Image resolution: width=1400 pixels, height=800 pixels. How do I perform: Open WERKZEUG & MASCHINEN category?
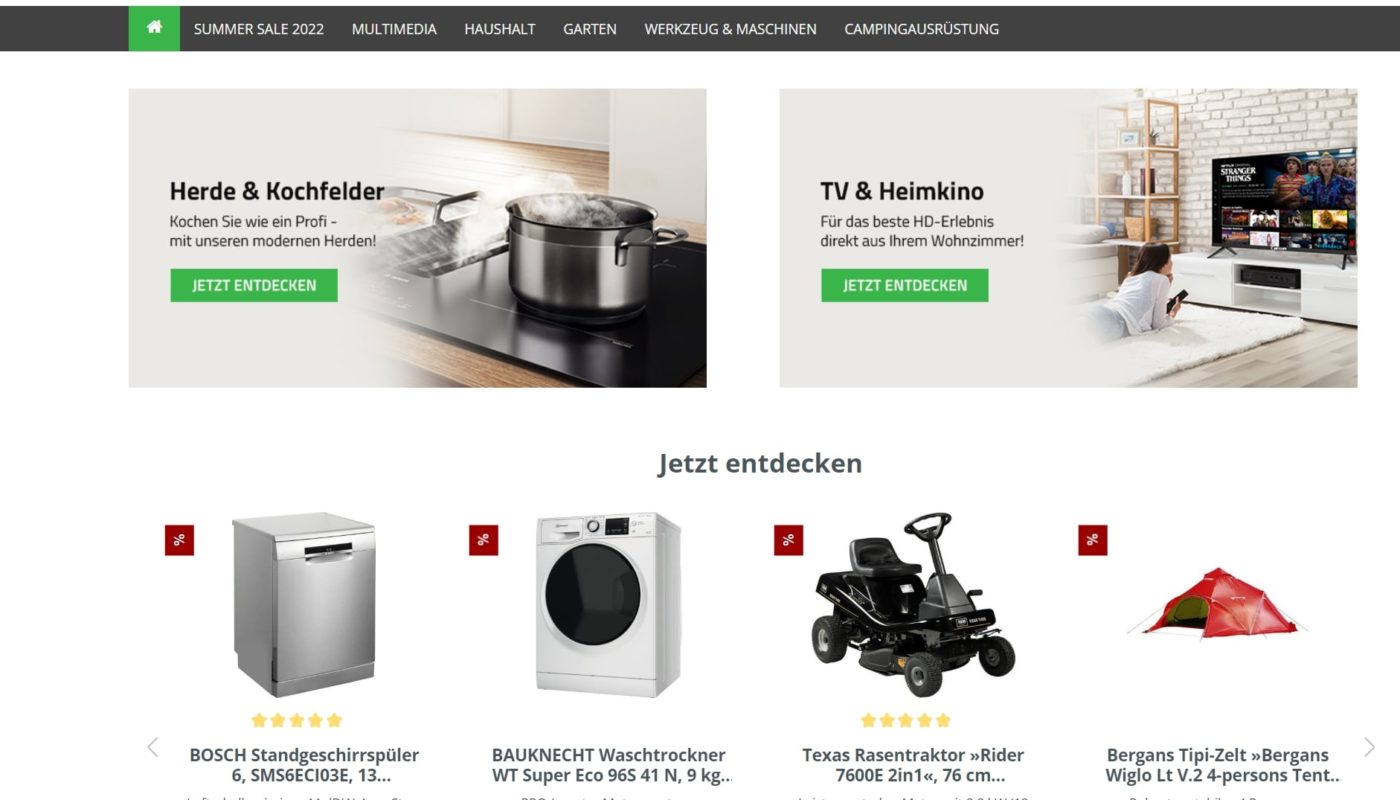(730, 29)
